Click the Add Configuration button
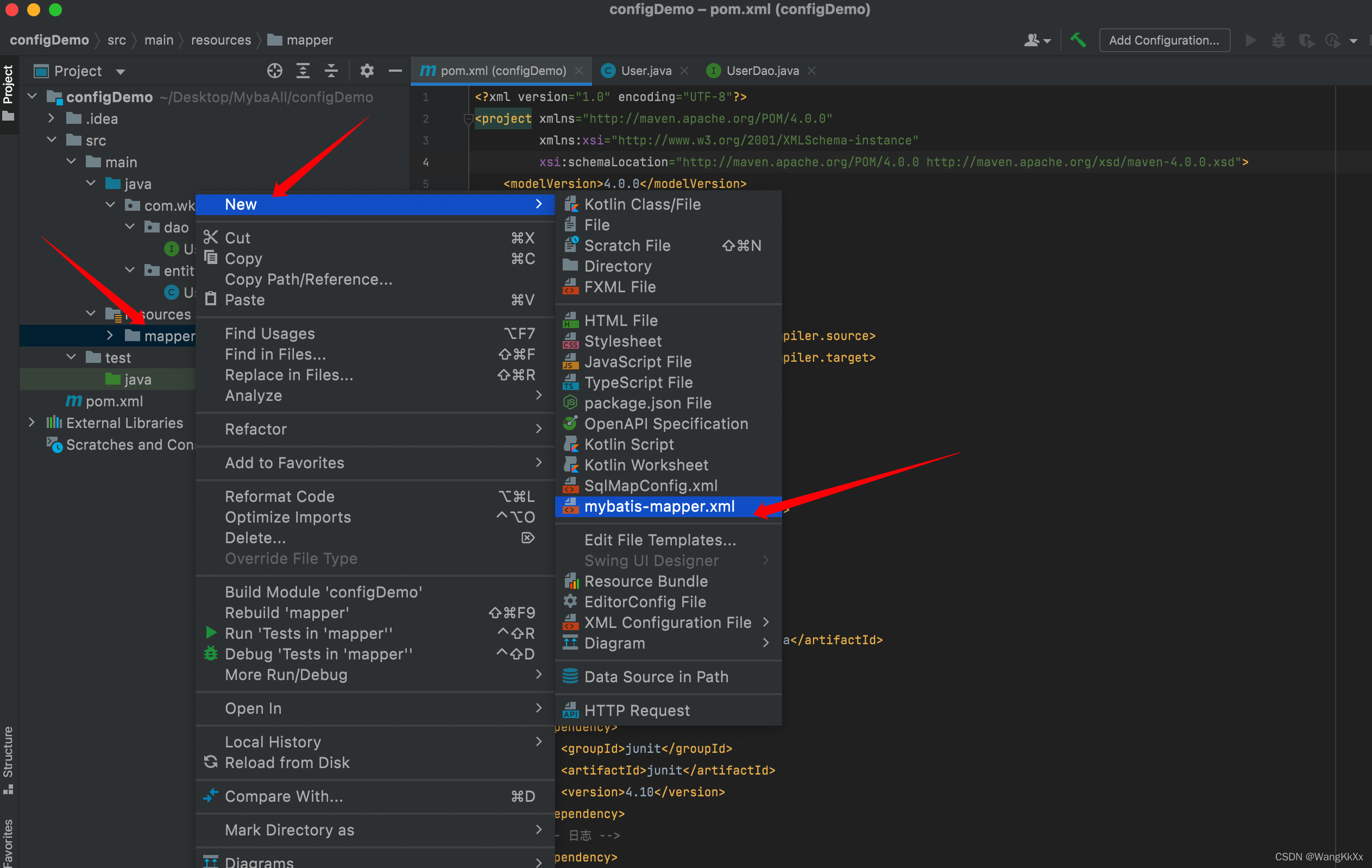1372x868 pixels. (1163, 40)
